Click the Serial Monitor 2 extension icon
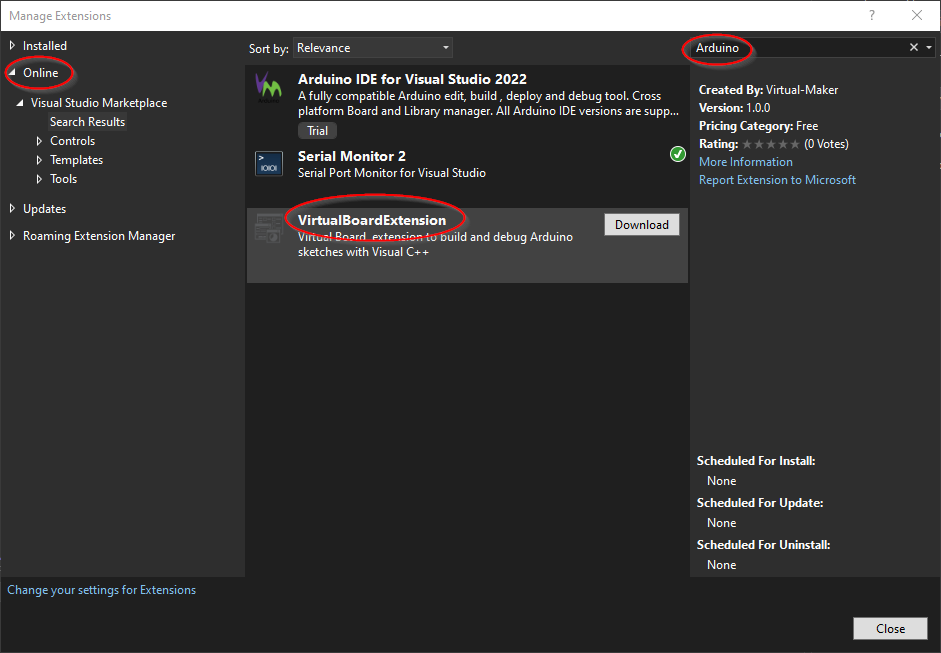Image resolution: width=941 pixels, height=653 pixels. [268, 164]
